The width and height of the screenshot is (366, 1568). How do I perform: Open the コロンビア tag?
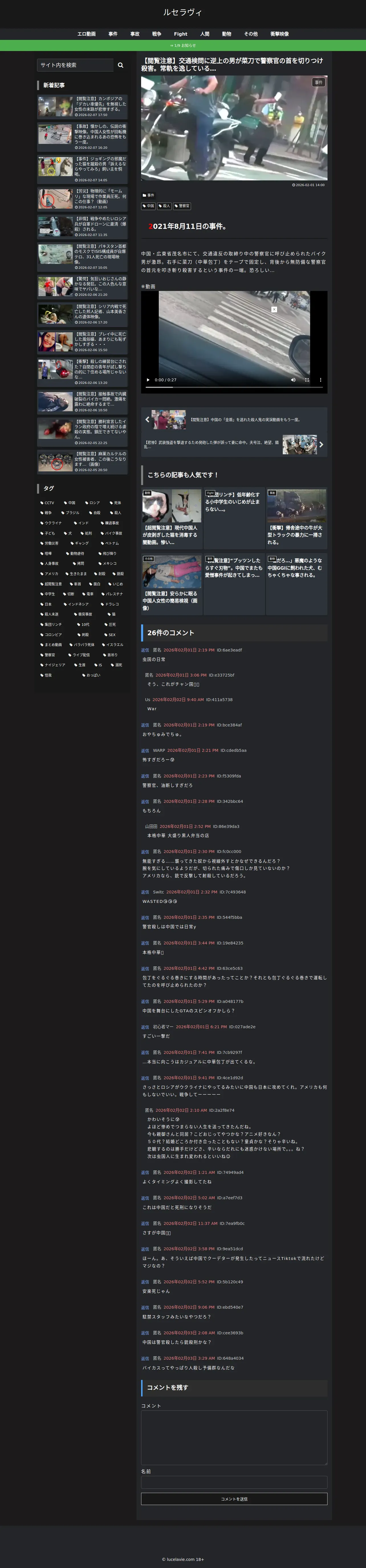click(51, 634)
